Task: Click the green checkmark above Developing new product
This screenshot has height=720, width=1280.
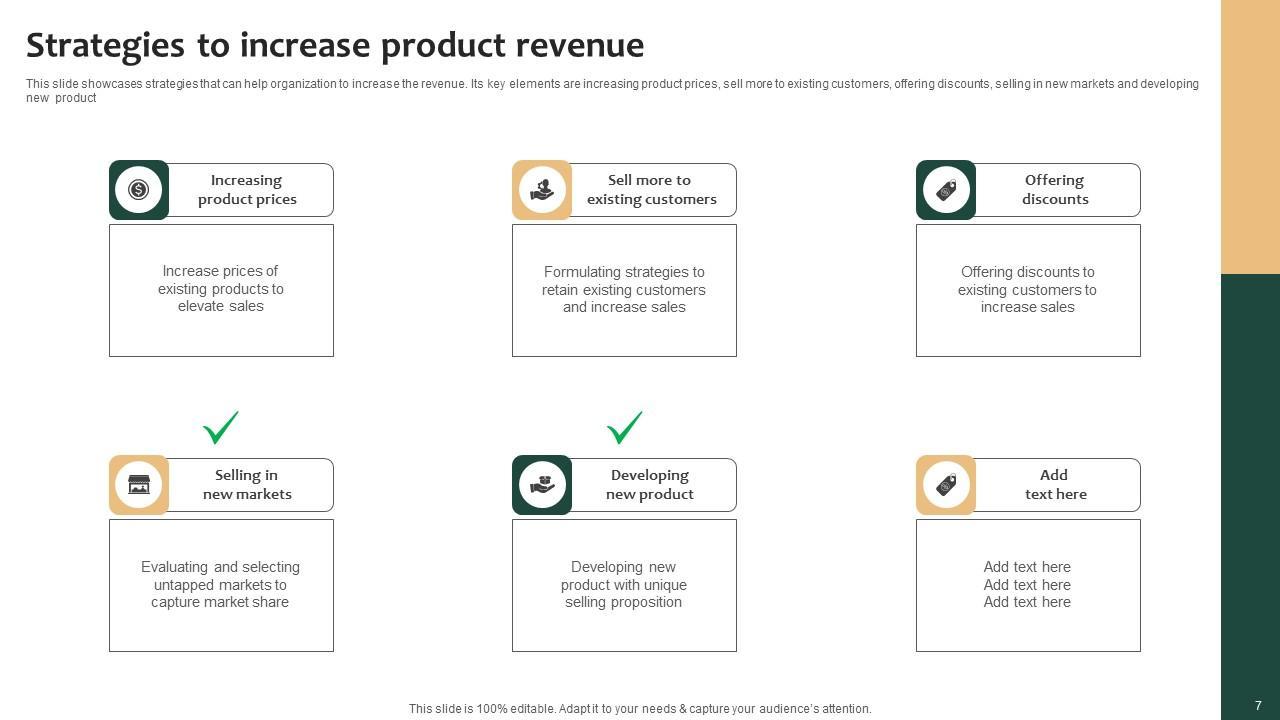Action: click(625, 427)
